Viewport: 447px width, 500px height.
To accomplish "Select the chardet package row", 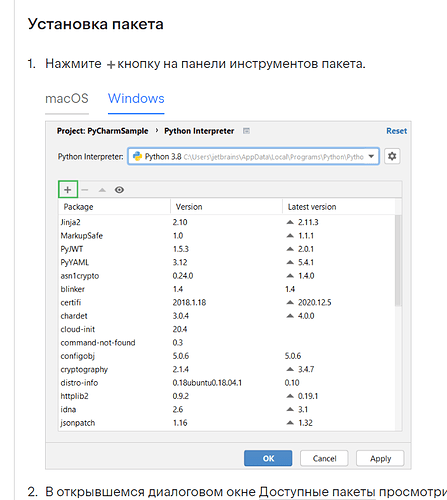I will (227, 316).
